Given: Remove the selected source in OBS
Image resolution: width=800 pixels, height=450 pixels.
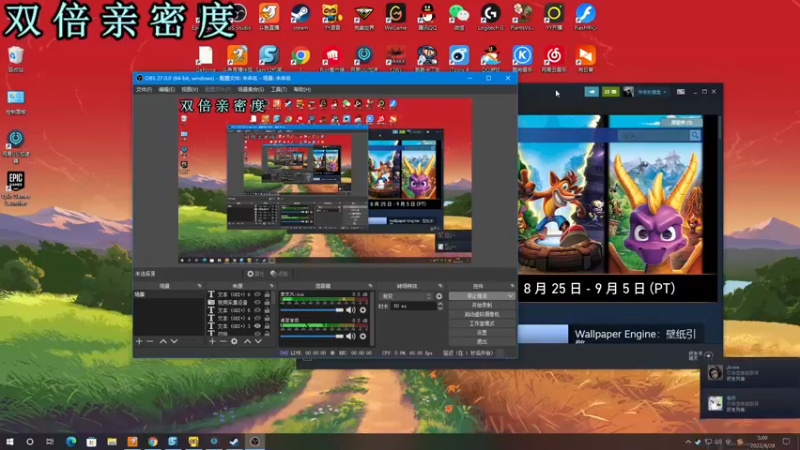Looking at the screenshot, I should (223, 341).
